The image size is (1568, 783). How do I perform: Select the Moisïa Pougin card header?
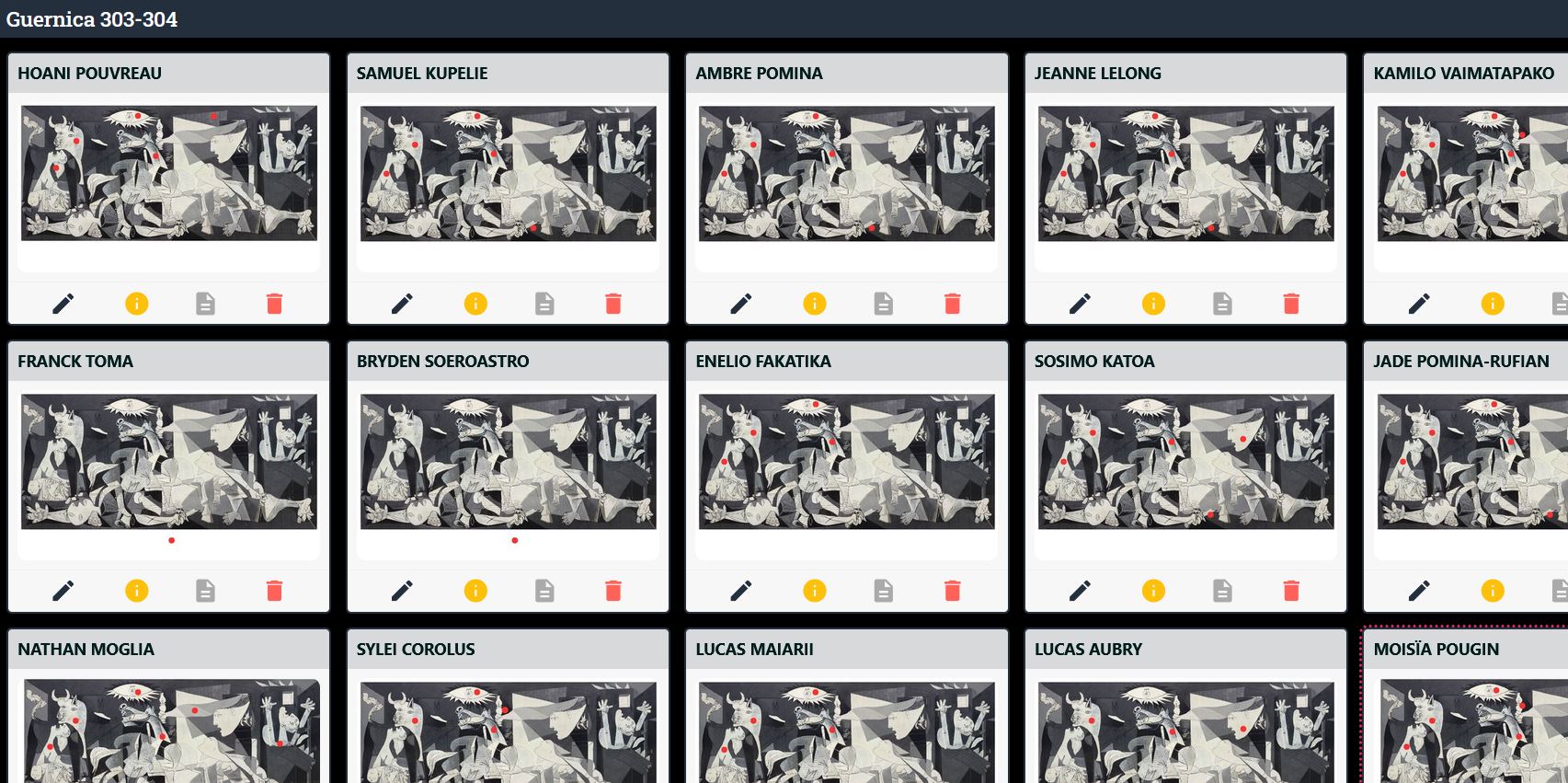point(1466,650)
